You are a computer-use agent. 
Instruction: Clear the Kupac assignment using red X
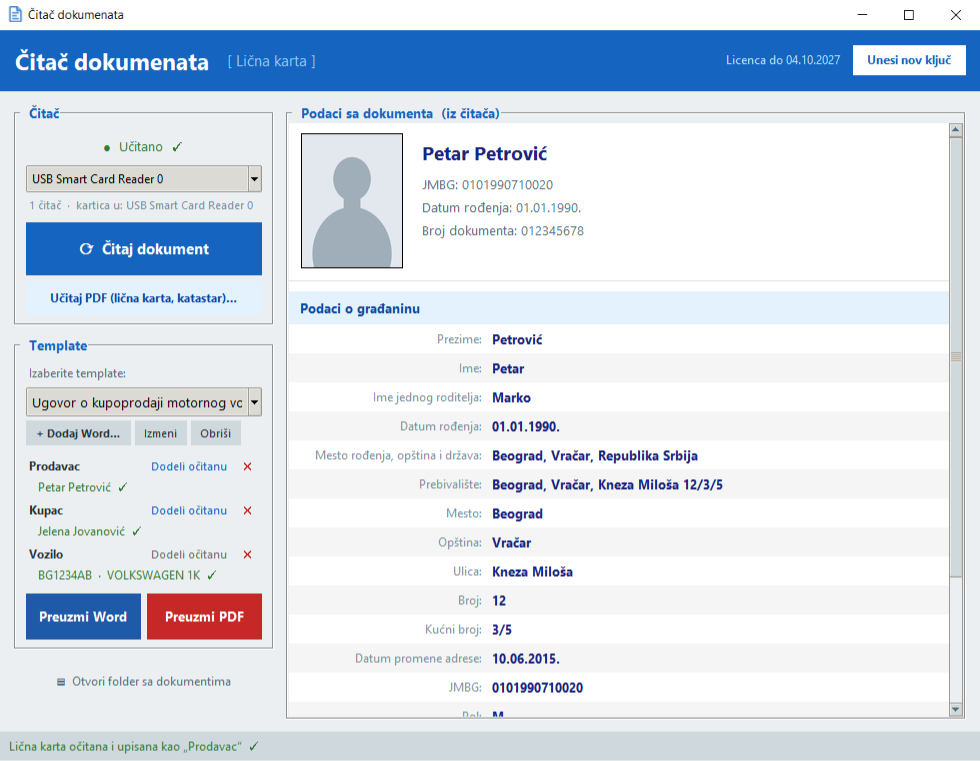[248, 510]
